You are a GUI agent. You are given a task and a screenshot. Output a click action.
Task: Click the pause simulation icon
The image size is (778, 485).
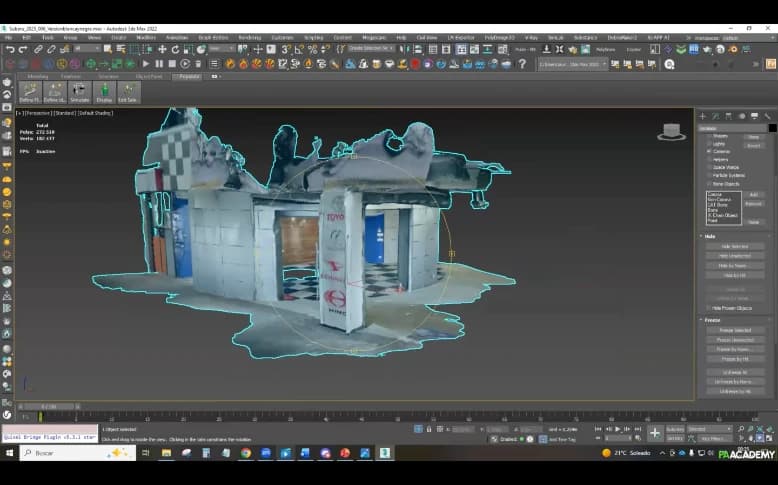[159, 64]
